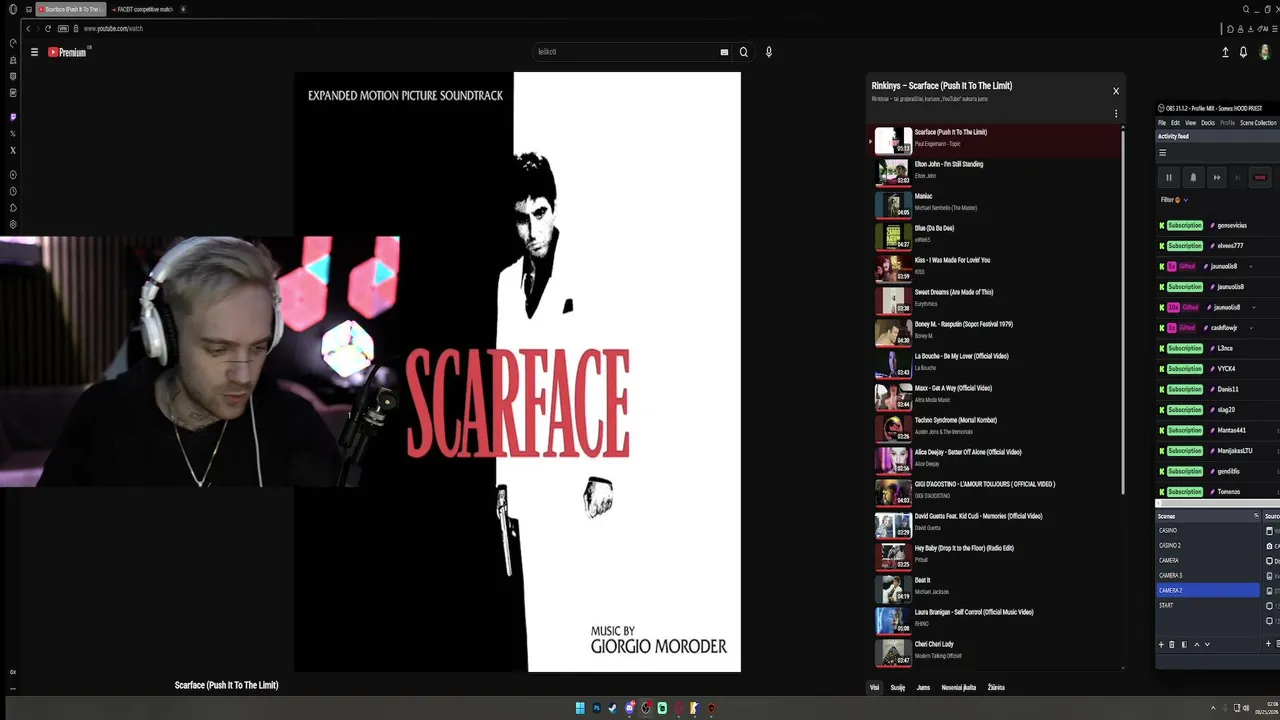Open a new browser tab
Viewport: 1280px width, 720px height.
[x=183, y=9]
